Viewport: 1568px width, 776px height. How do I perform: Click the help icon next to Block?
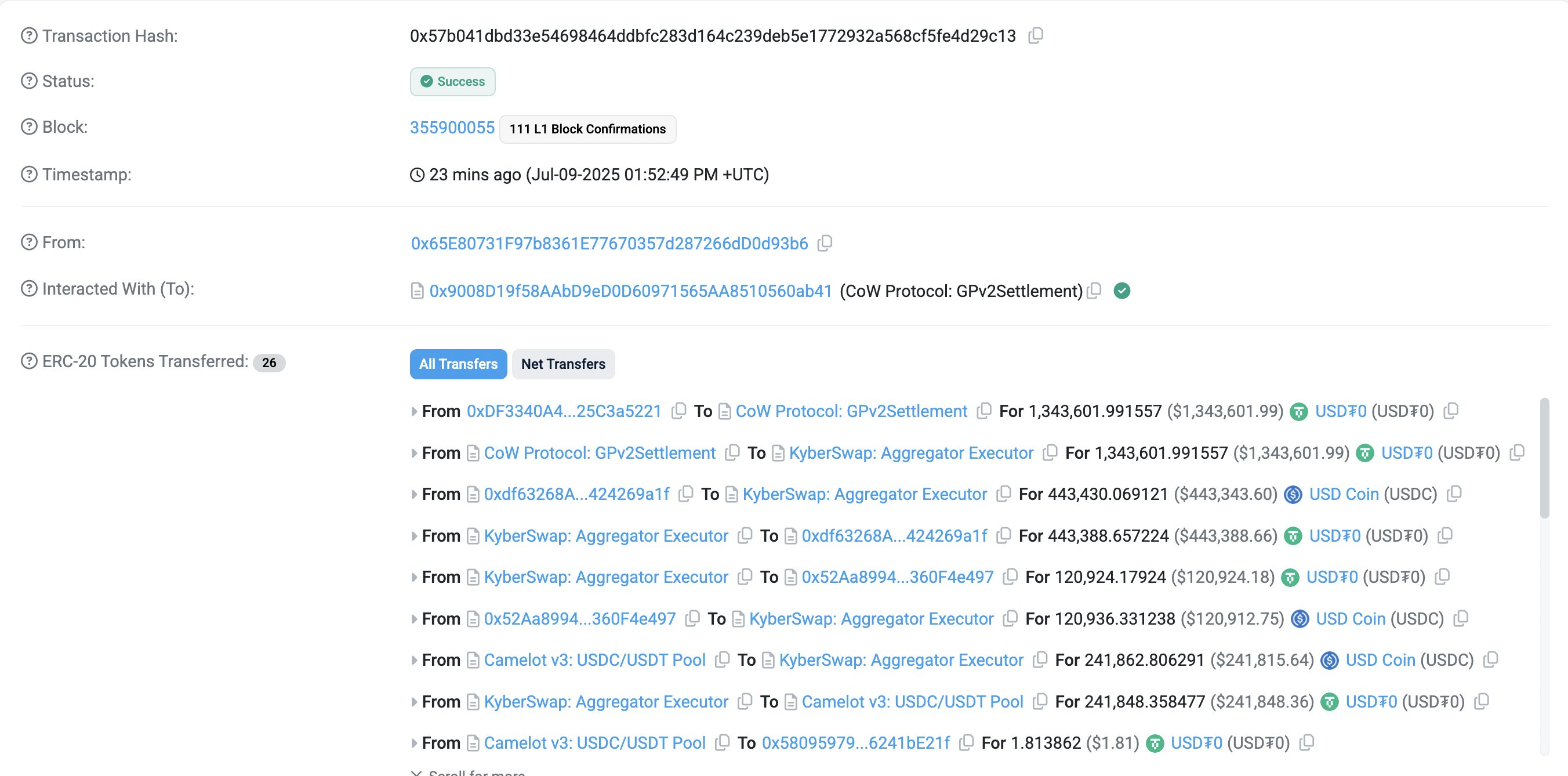pyautogui.click(x=29, y=127)
